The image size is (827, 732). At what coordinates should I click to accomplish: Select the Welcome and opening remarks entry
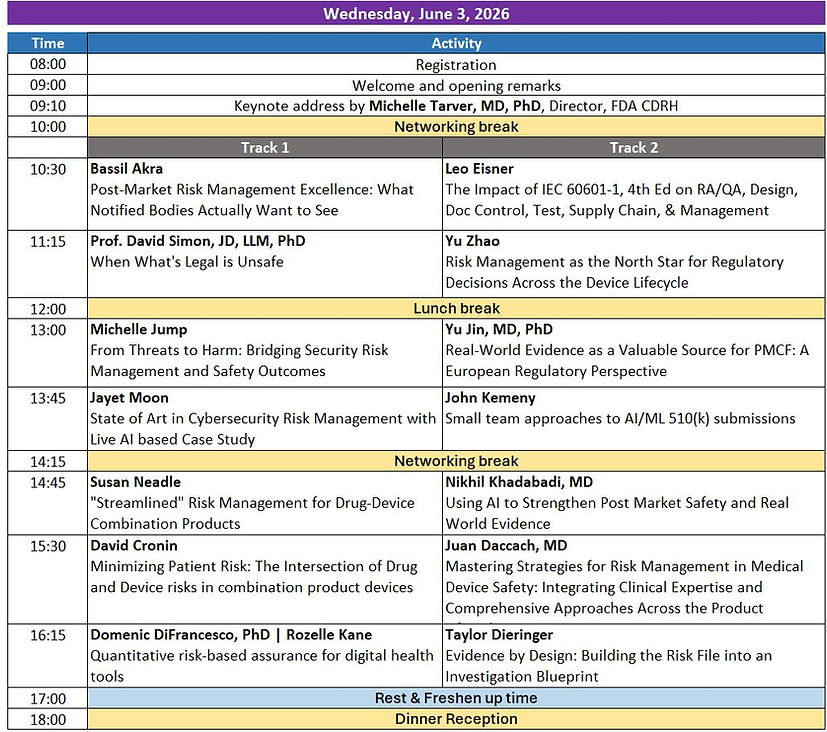pyautogui.click(x=456, y=85)
